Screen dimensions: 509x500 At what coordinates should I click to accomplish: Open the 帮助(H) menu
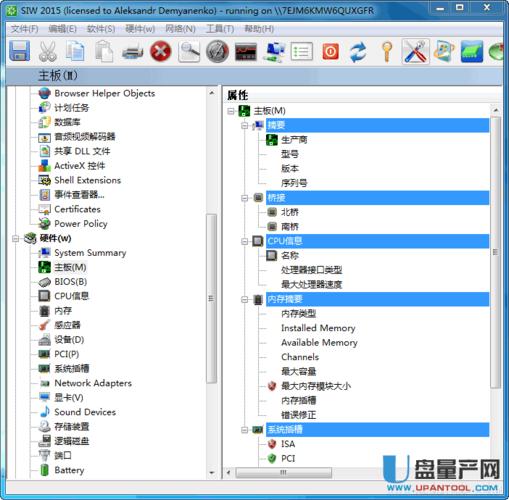[x=259, y=29]
